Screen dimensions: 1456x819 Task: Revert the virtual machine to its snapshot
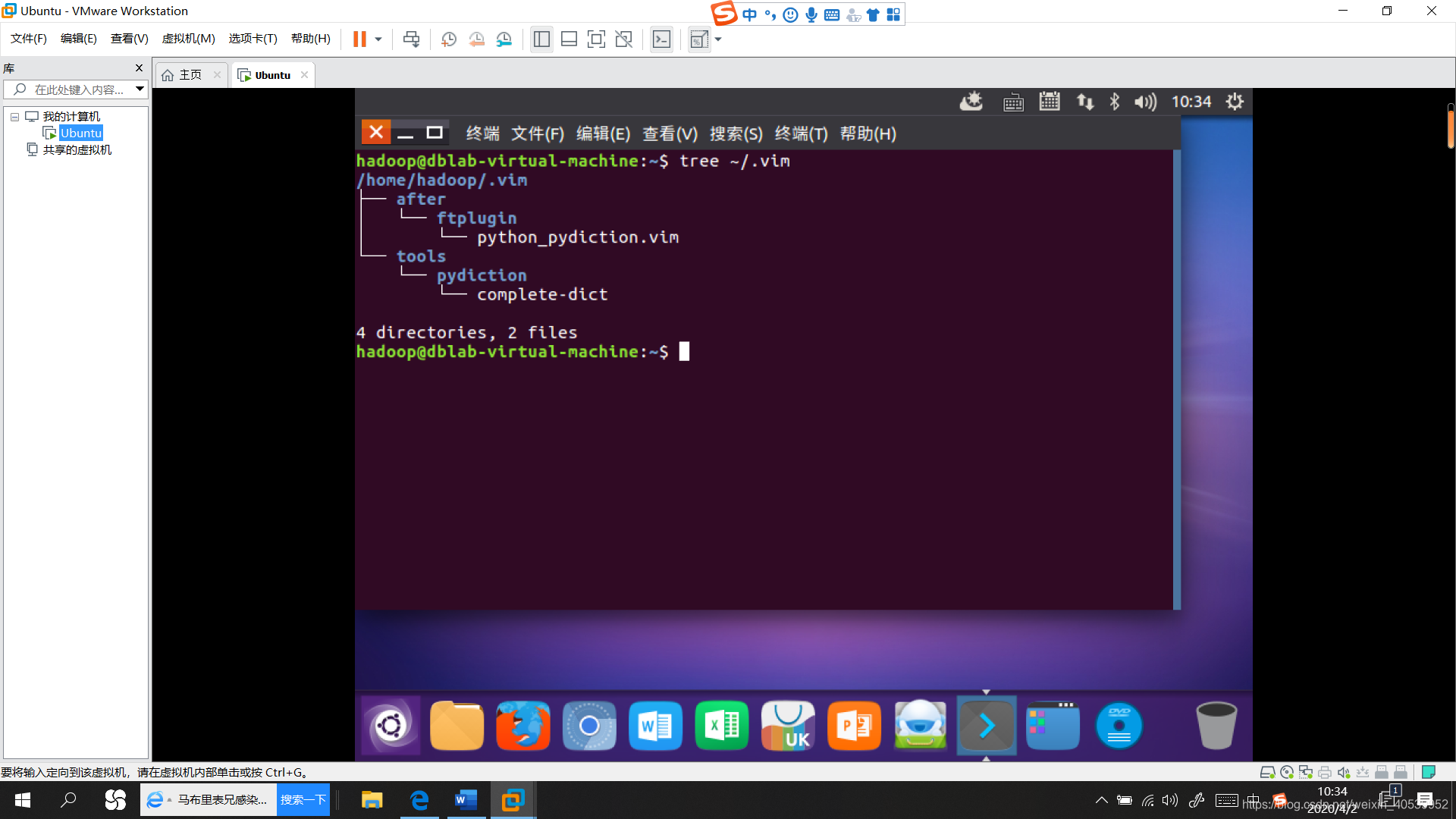tap(477, 39)
